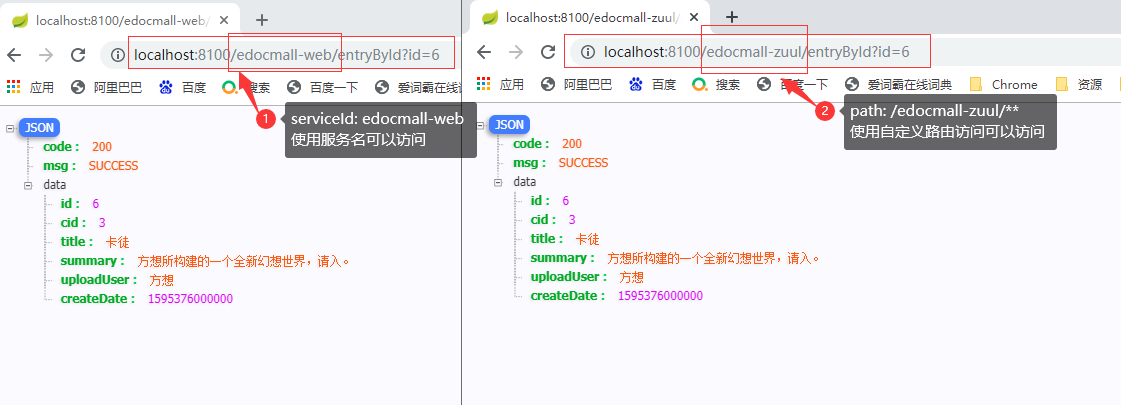Click the JSON badge in left viewer
Image resolution: width=1121 pixels, height=405 pixels.
pos(39,127)
